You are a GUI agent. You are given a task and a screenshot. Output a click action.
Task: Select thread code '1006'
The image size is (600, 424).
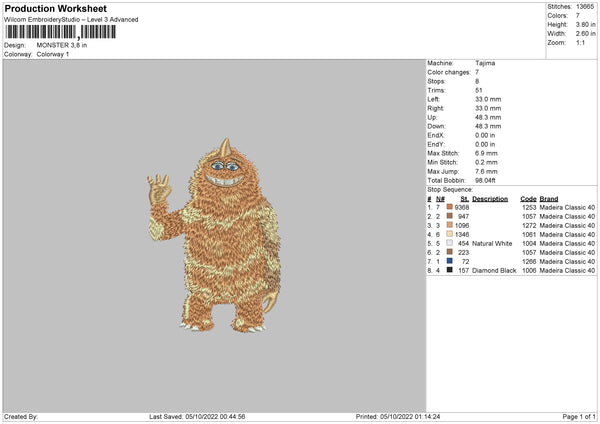pos(529,271)
